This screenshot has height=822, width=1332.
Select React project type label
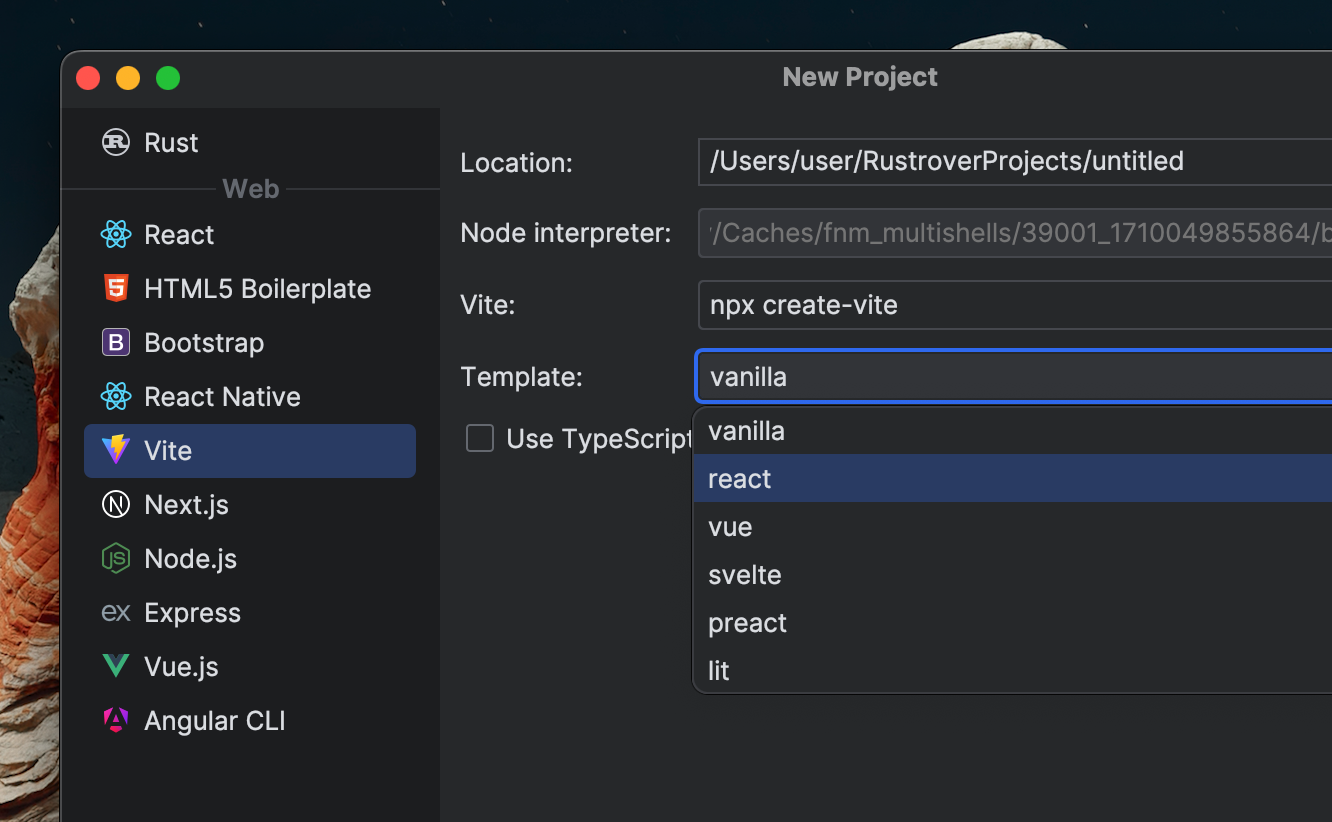coord(179,235)
